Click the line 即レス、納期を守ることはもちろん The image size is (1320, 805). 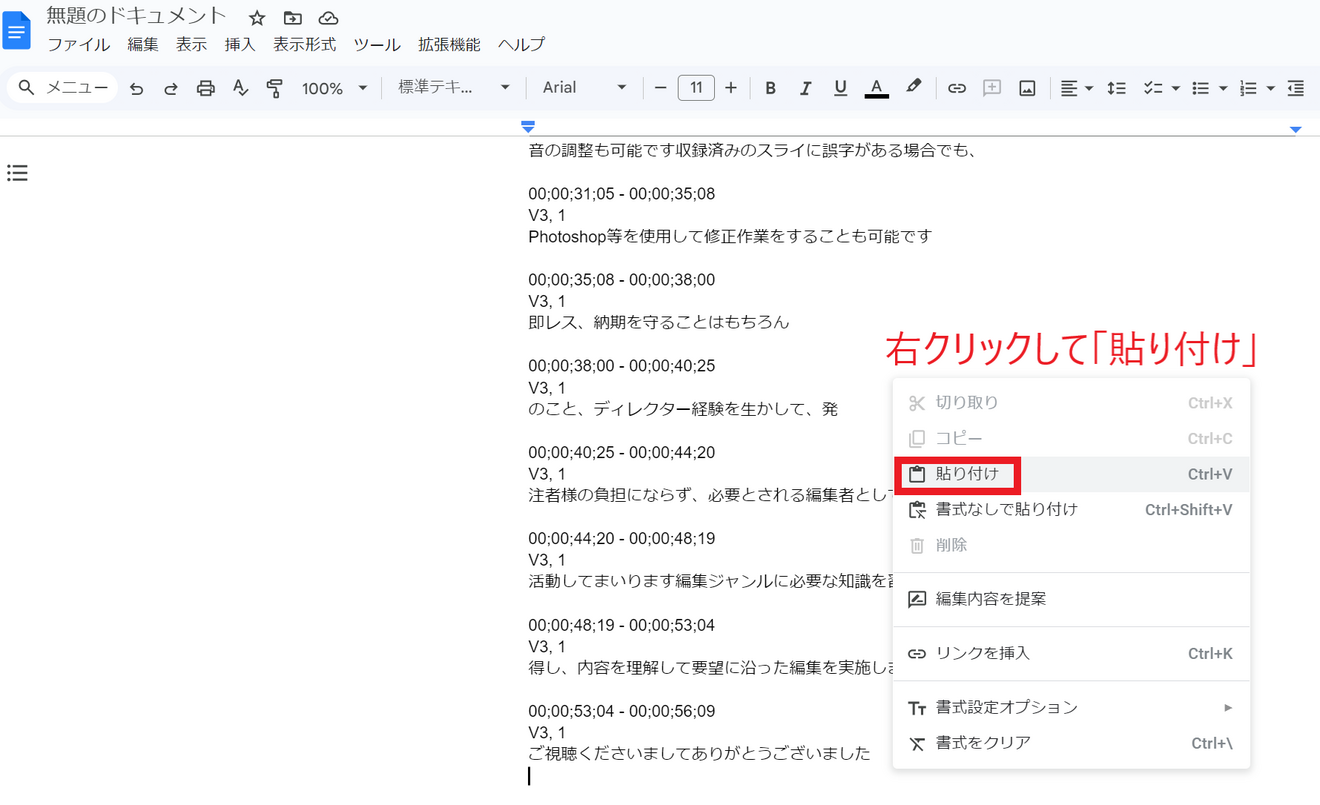(x=659, y=323)
